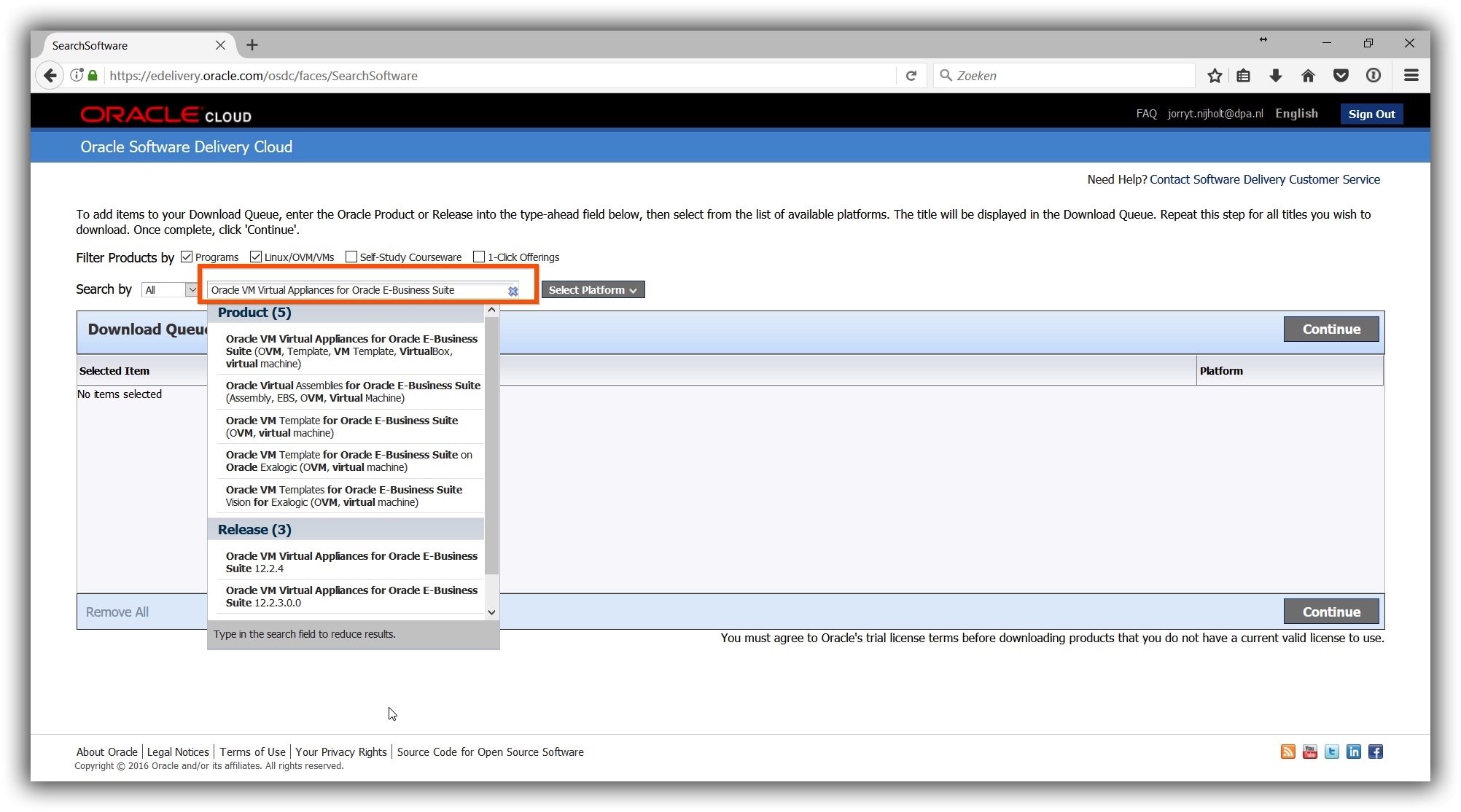The image size is (1461, 812).
Task: Click the suggestion list scrollbar thumb
Action: [492, 445]
